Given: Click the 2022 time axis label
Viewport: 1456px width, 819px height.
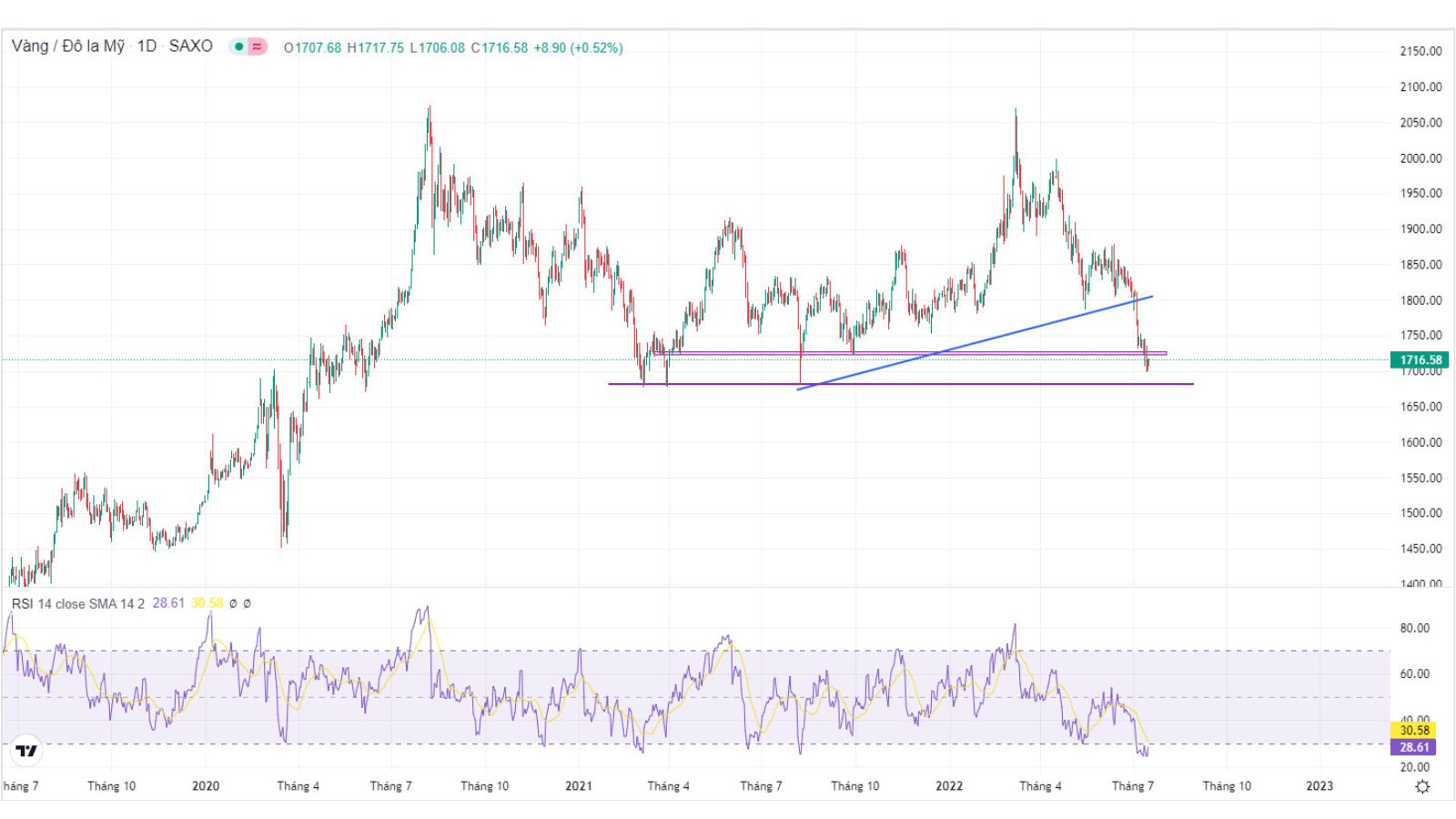Looking at the screenshot, I should 949,786.
